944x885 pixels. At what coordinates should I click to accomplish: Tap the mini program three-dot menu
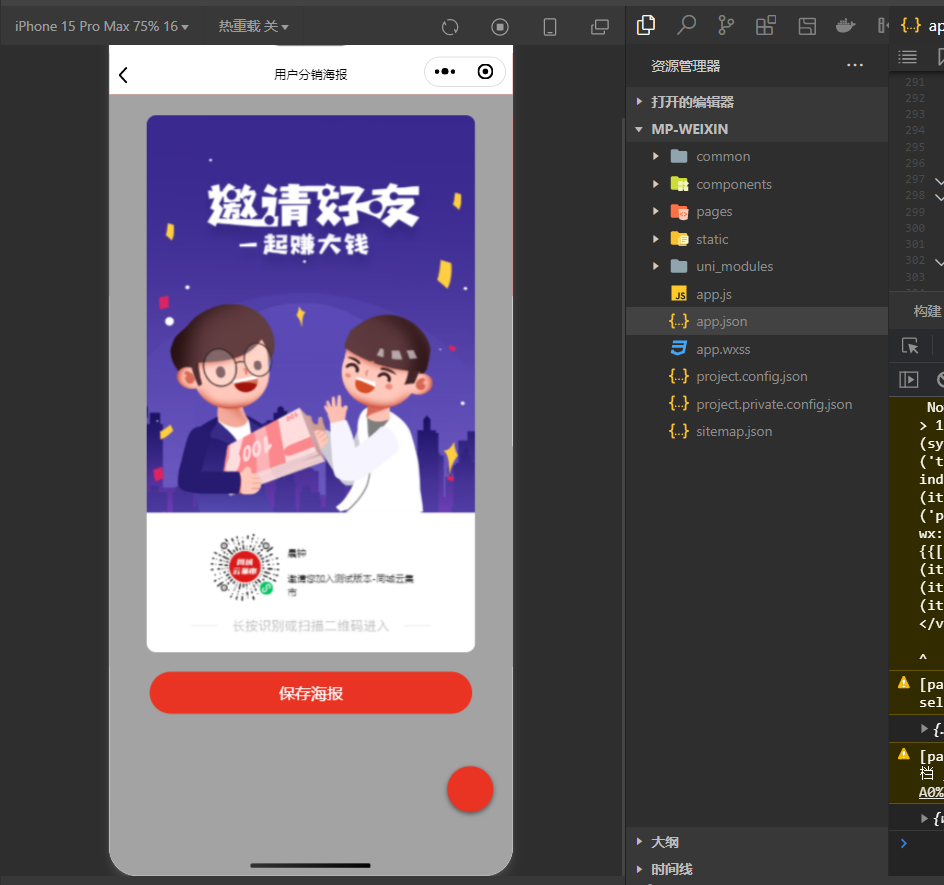tap(445, 72)
